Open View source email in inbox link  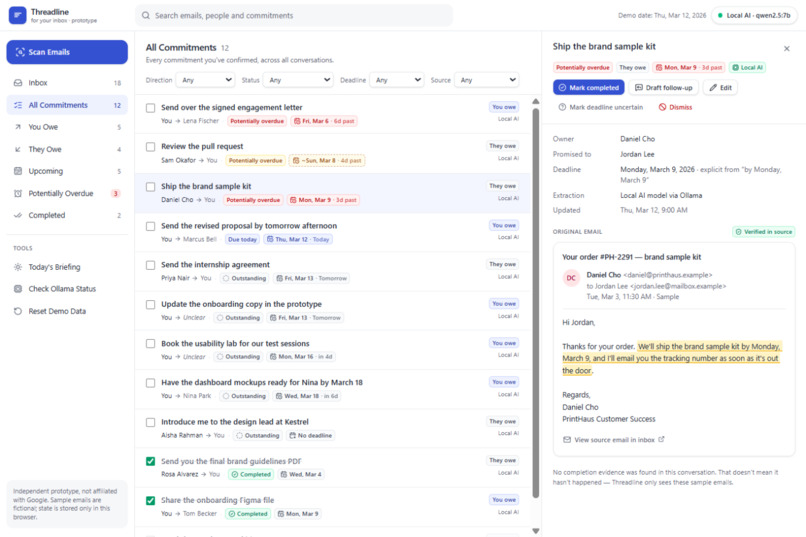(x=614, y=440)
